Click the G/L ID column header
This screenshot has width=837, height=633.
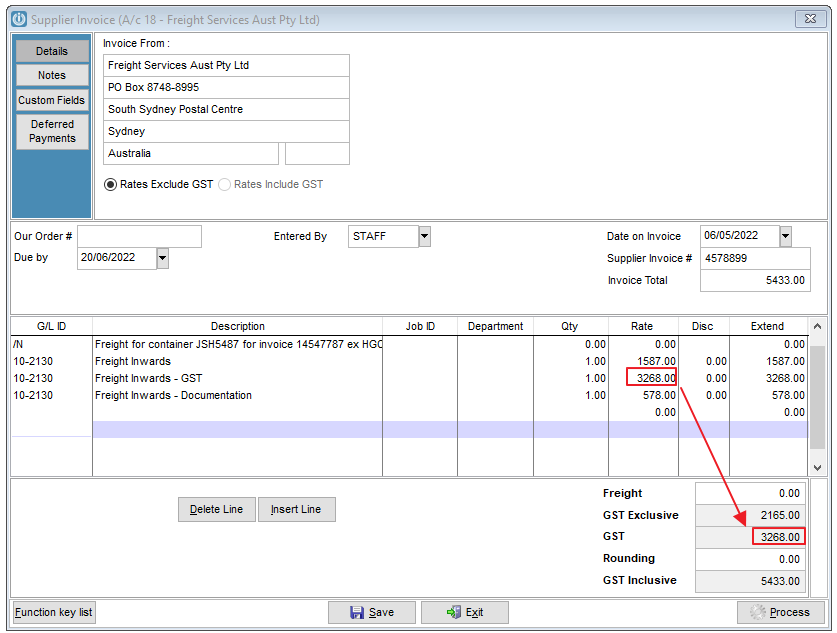coord(52,327)
